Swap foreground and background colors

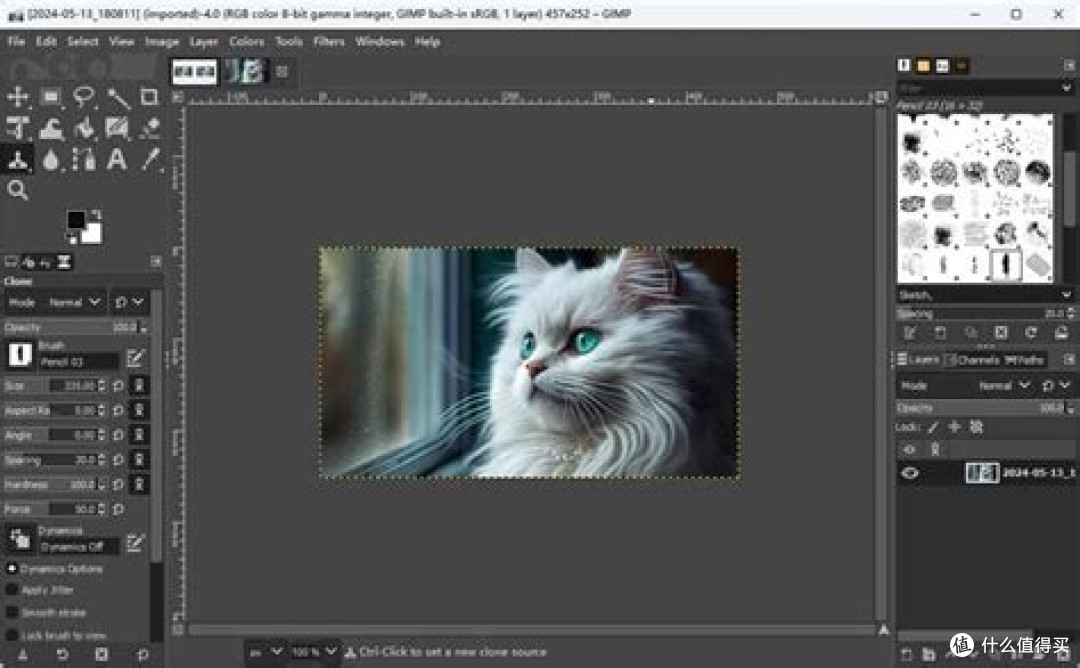tap(96, 214)
